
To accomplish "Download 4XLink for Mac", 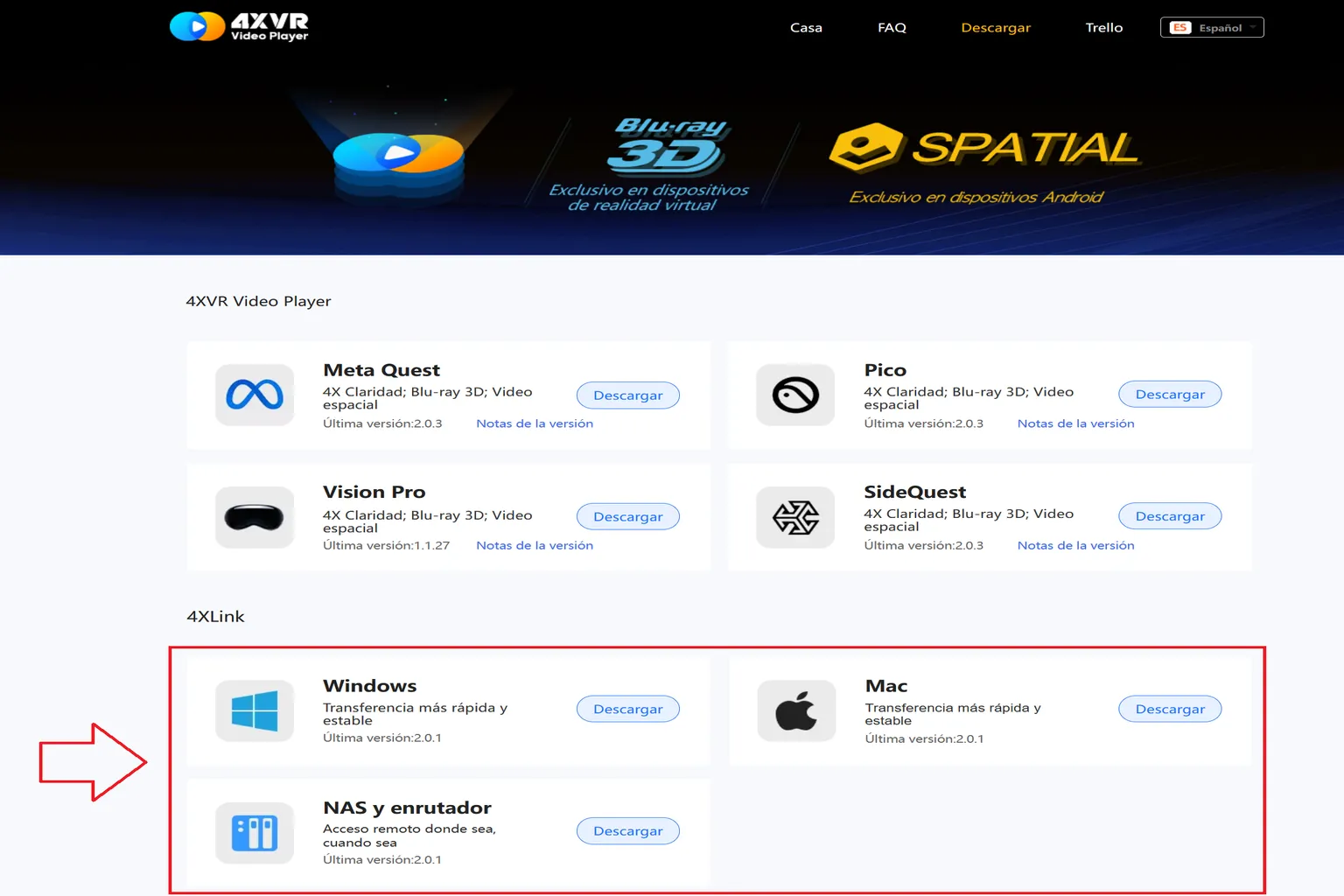I will click(x=1170, y=709).
